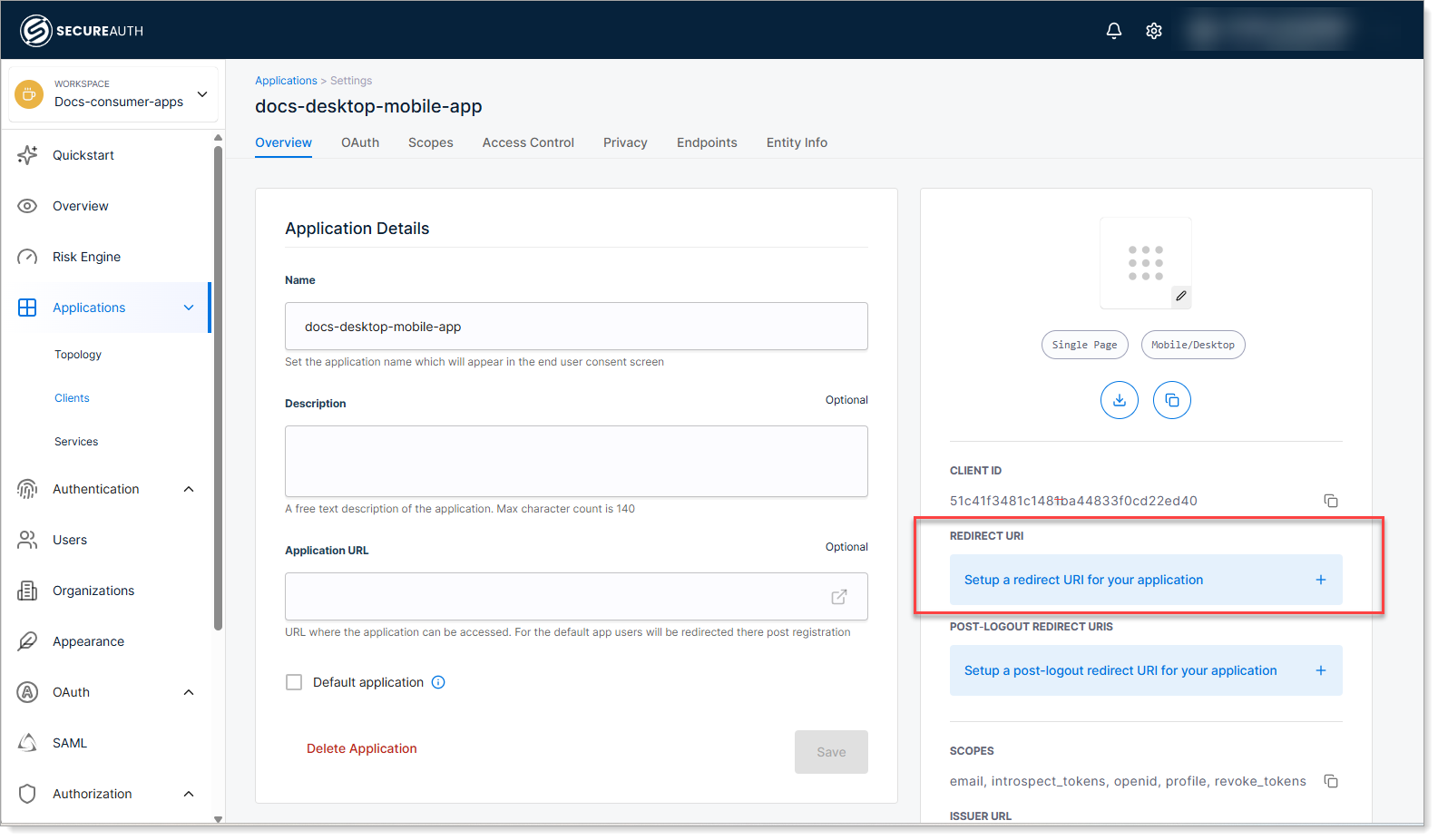Click the Application URL input field
Viewport: 1438px width, 840px height.
pyautogui.click(x=576, y=596)
